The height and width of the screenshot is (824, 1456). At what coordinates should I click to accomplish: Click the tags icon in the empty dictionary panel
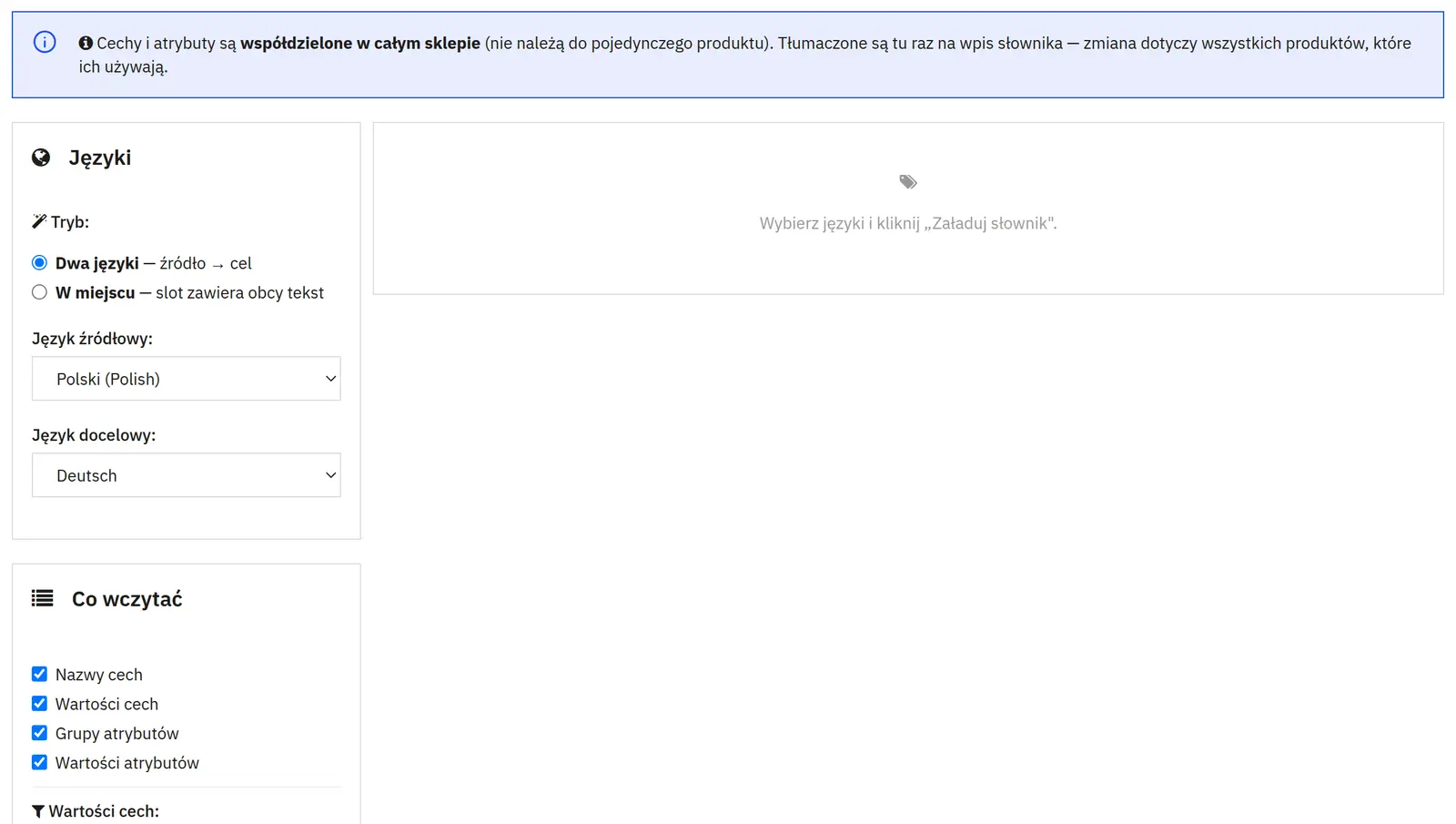pyautogui.click(x=908, y=182)
